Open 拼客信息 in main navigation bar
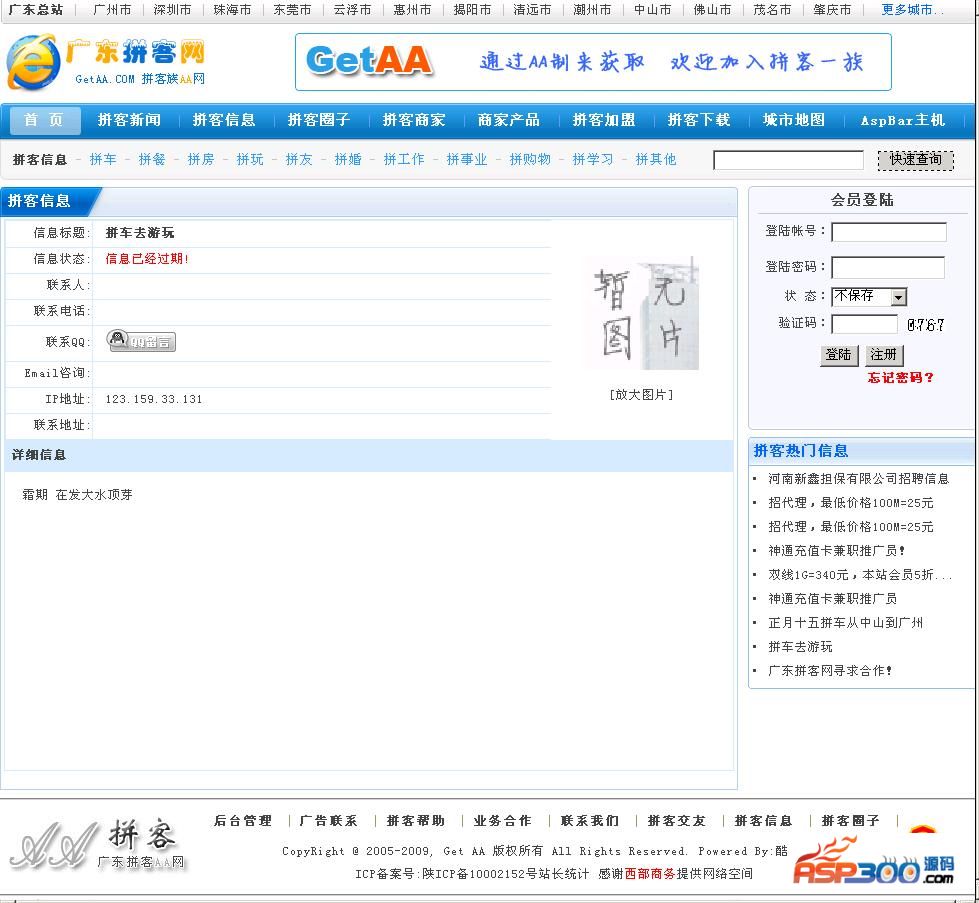This screenshot has height=903, width=979. 224,120
